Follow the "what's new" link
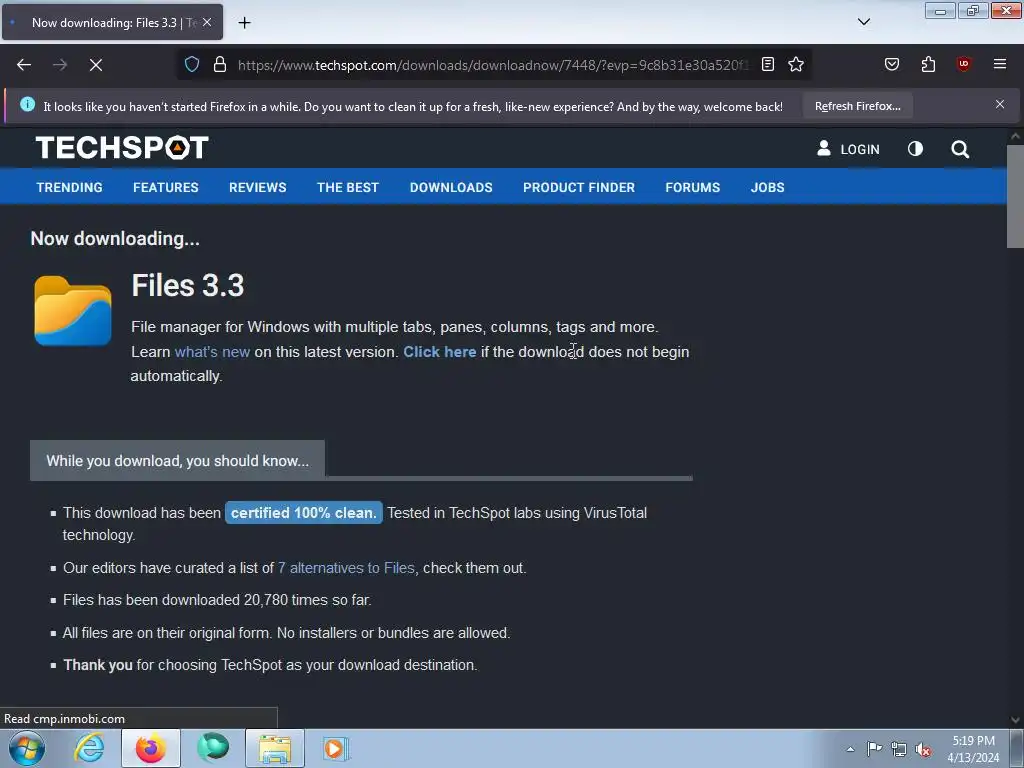Viewport: 1024px width, 768px height. (212, 352)
